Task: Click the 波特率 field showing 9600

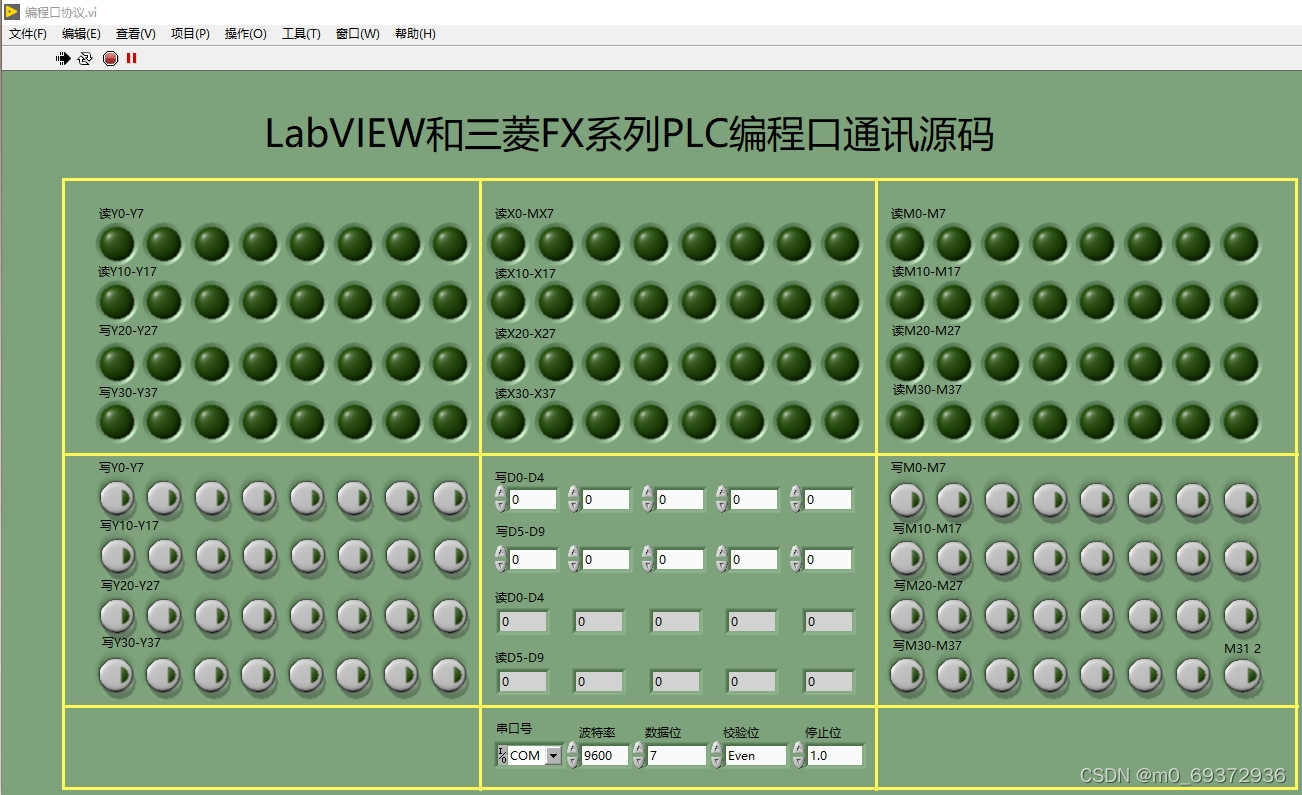Action: pos(605,756)
